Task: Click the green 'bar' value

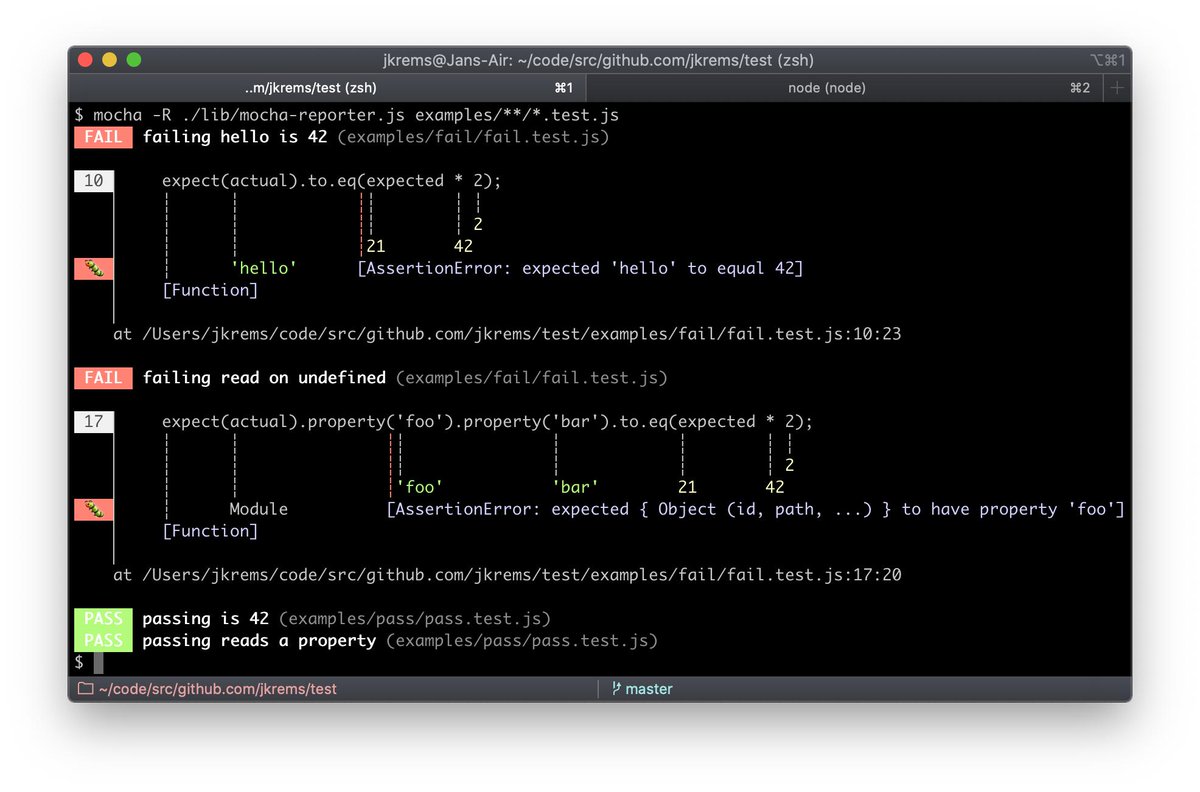Action: click(x=576, y=488)
